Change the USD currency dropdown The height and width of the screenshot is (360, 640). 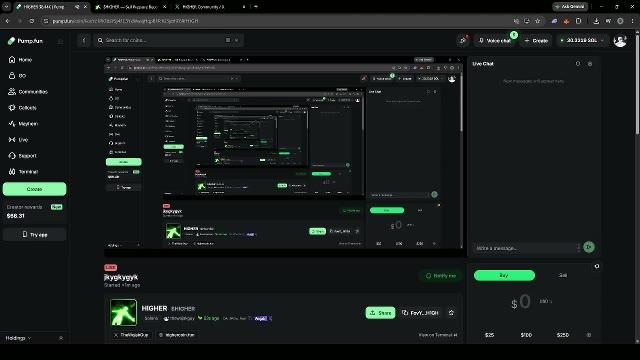pyautogui.click(x=545, y=301)
